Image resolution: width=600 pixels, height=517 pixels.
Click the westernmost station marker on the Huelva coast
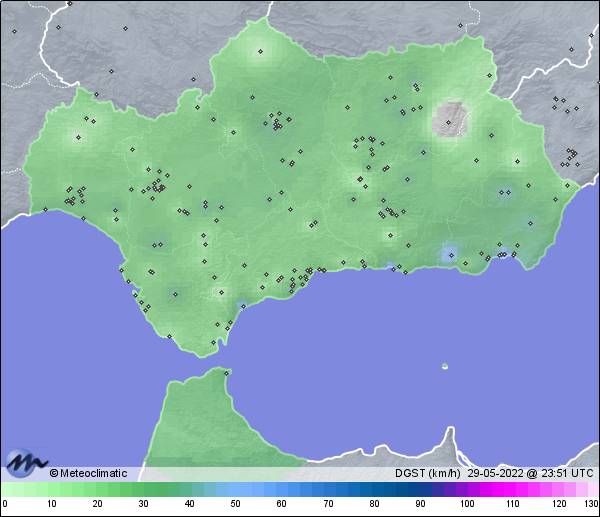(43, 208)
